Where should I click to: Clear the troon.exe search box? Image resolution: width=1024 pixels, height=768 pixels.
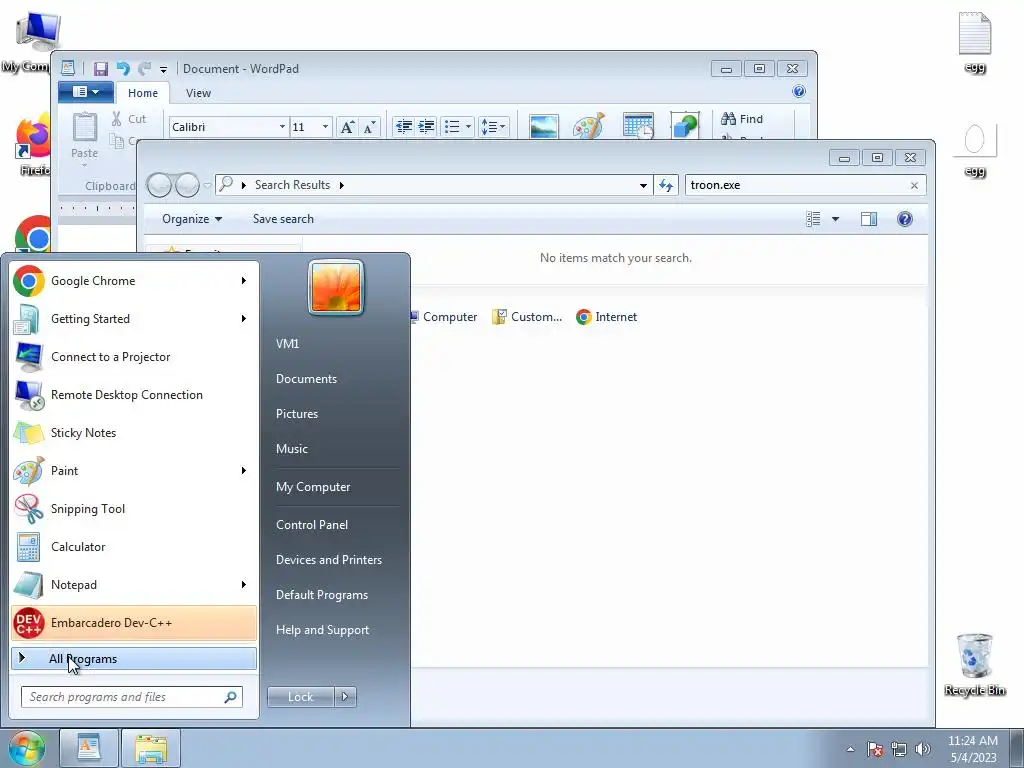tap(914, 185)
